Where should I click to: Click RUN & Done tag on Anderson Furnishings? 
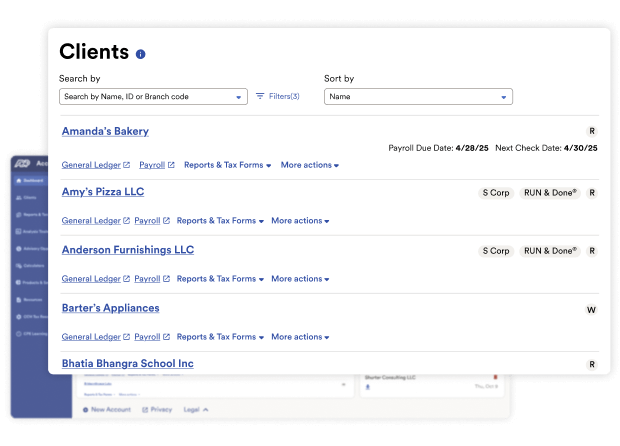click(550, 251)
